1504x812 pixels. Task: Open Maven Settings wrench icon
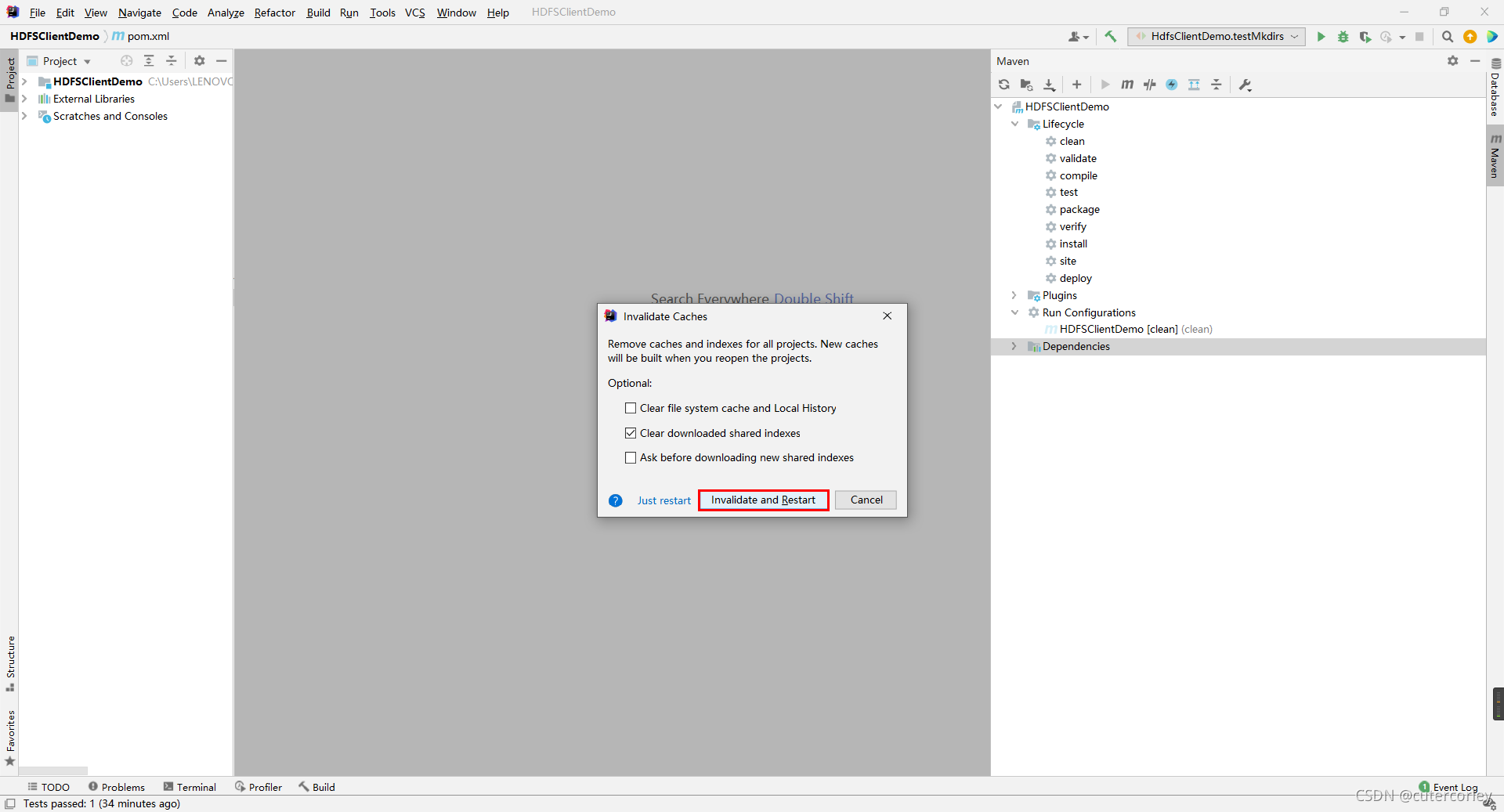pos(1245,85)
